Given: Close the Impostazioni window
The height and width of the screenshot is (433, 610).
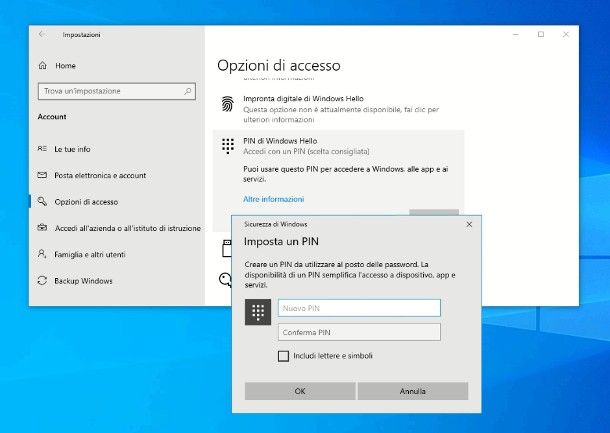Looking at the screenshot, I should coord(566,35).
